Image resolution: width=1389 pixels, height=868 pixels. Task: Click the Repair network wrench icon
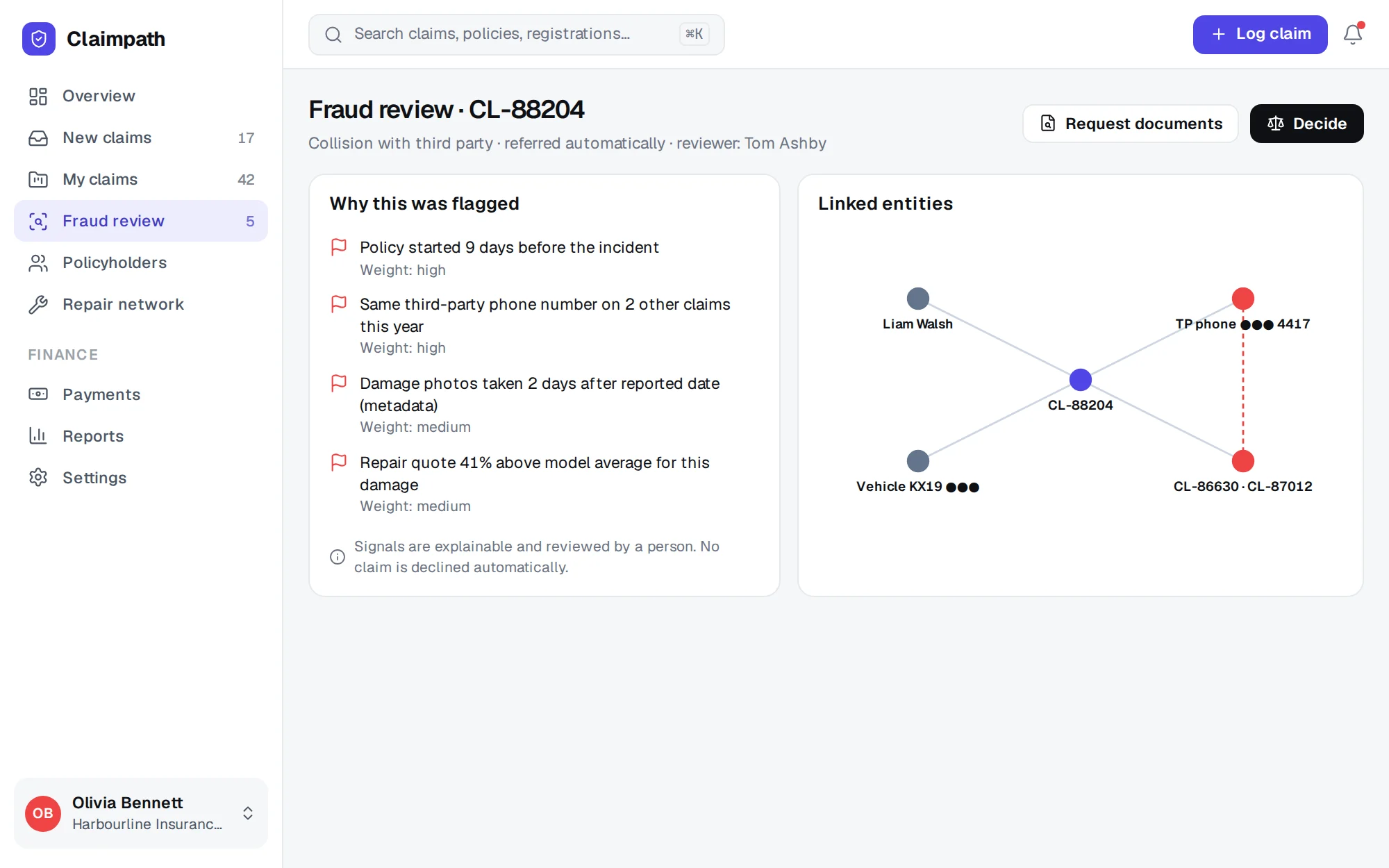[38, 304]
